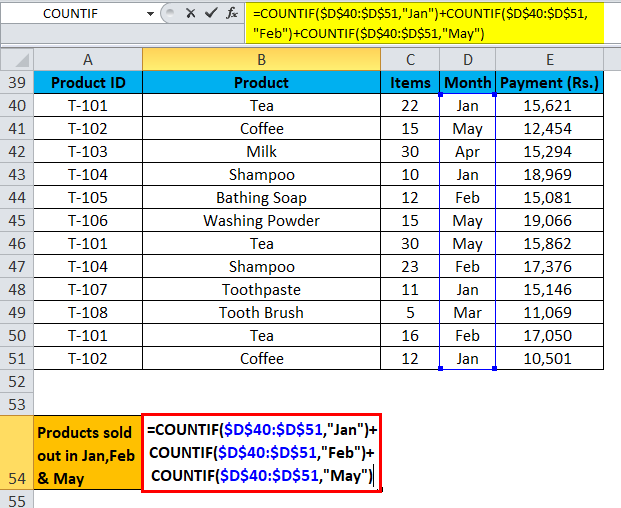Select column A header
Image resolution: width=621 pixels, height=508 pixels.
coord(88,60)
